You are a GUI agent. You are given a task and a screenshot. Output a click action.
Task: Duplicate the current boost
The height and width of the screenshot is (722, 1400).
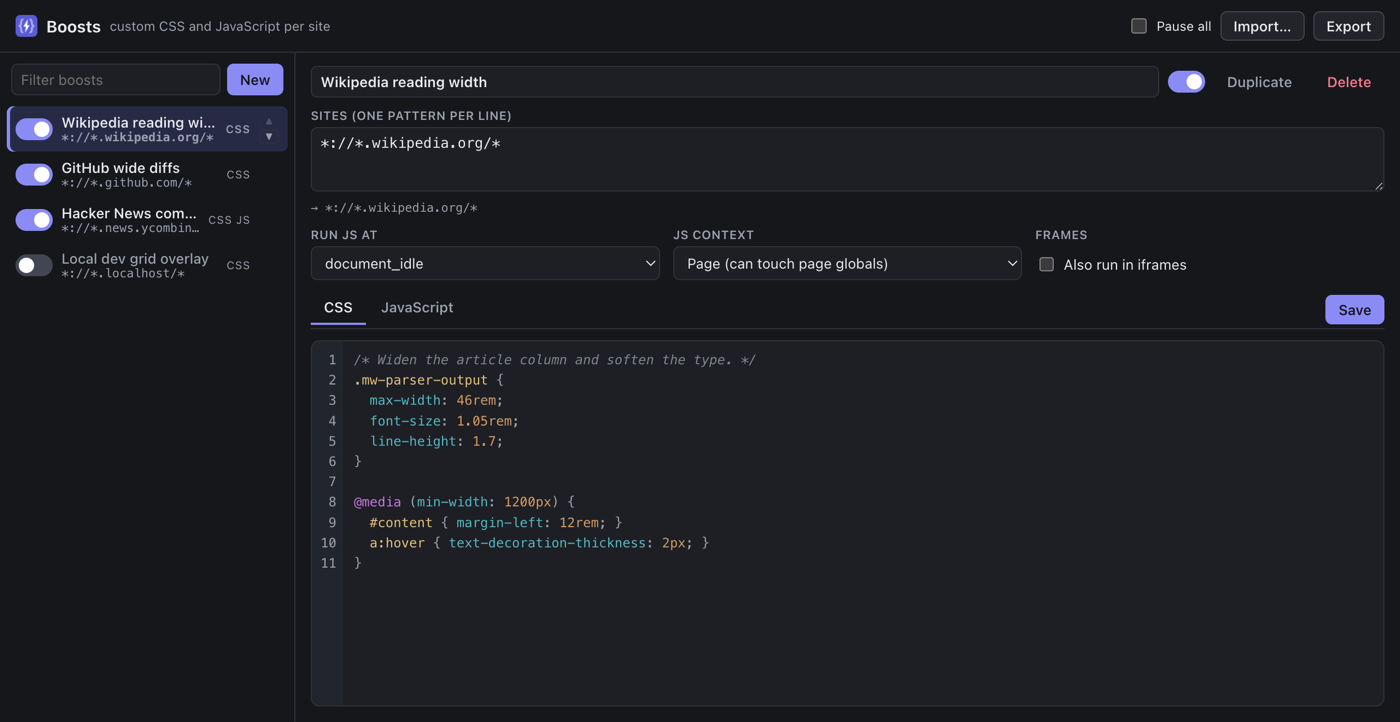tap(1259, 82)
